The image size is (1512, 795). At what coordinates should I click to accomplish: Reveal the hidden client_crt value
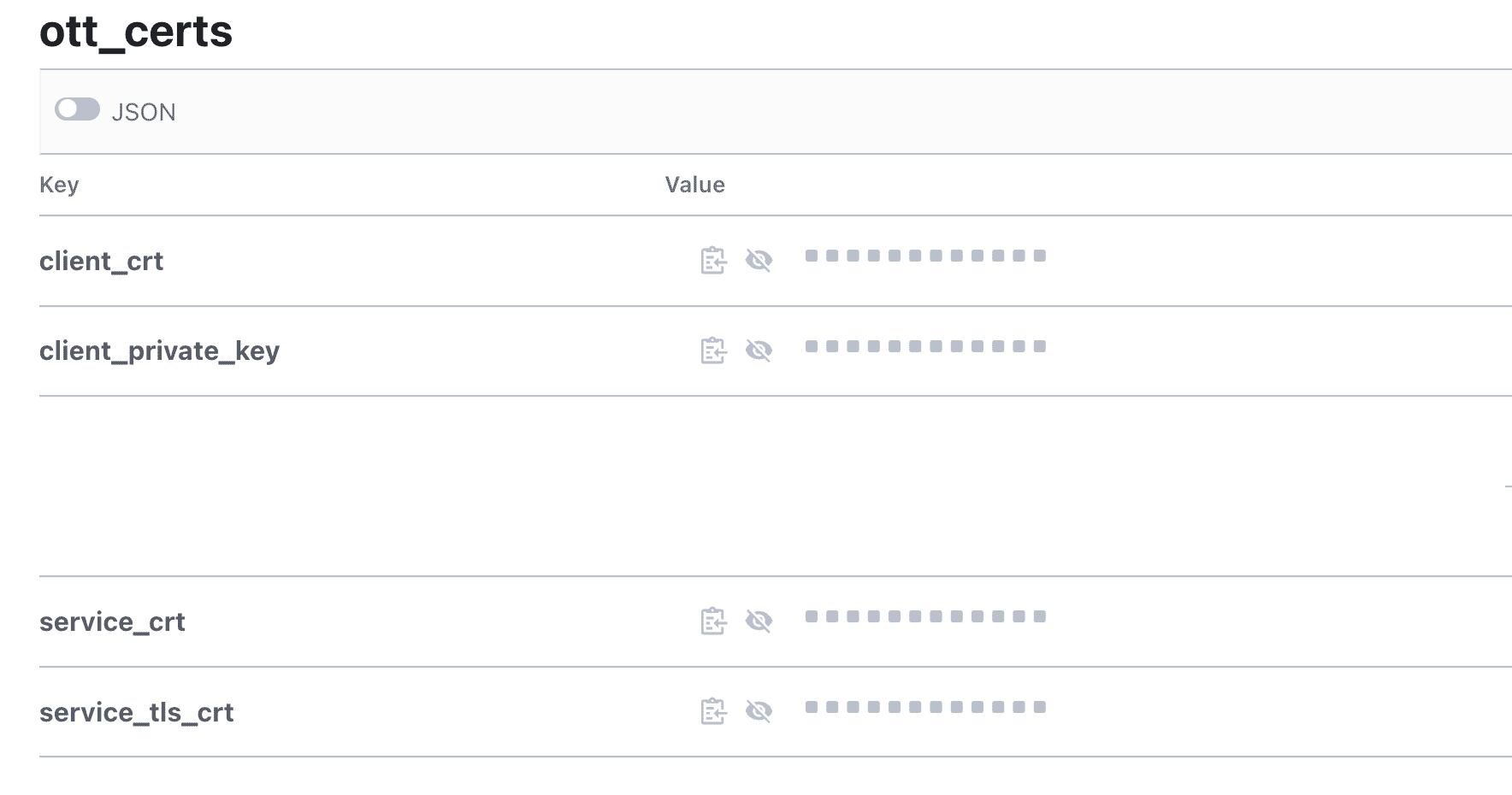(x=759, y=260)
